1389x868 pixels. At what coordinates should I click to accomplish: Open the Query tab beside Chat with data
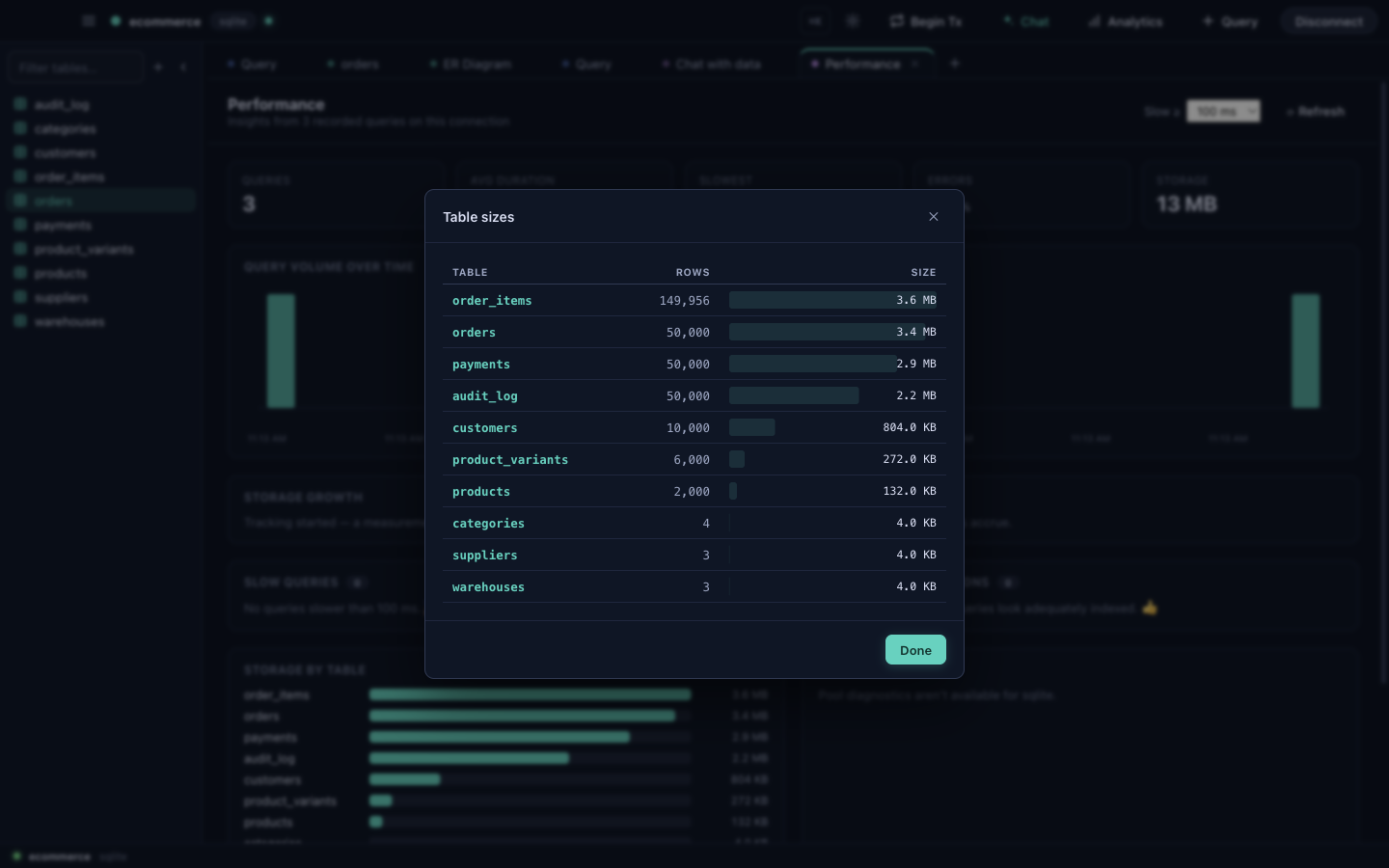586,64
